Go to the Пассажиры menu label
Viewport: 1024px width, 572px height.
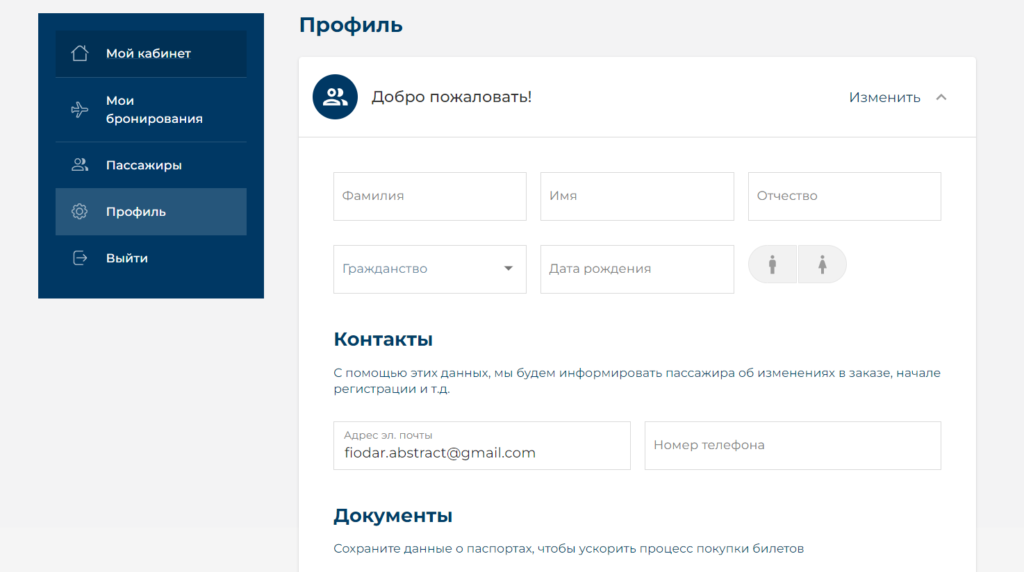[144, 165]
